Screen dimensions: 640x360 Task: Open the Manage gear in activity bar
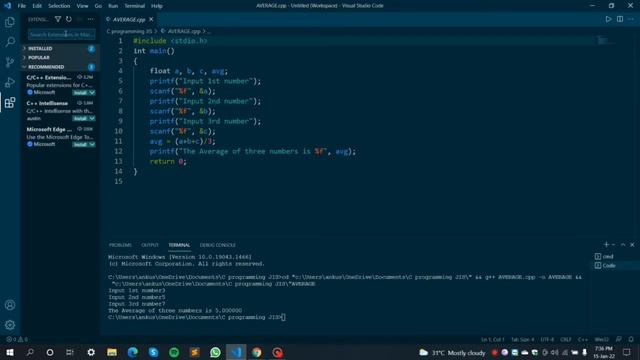point(10,325)
